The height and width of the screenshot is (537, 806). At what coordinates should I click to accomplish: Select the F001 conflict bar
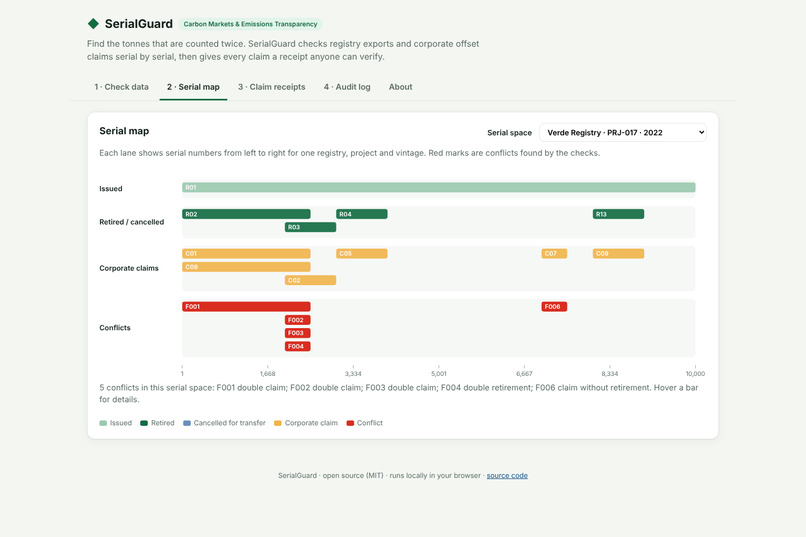[x=246, y=307]
